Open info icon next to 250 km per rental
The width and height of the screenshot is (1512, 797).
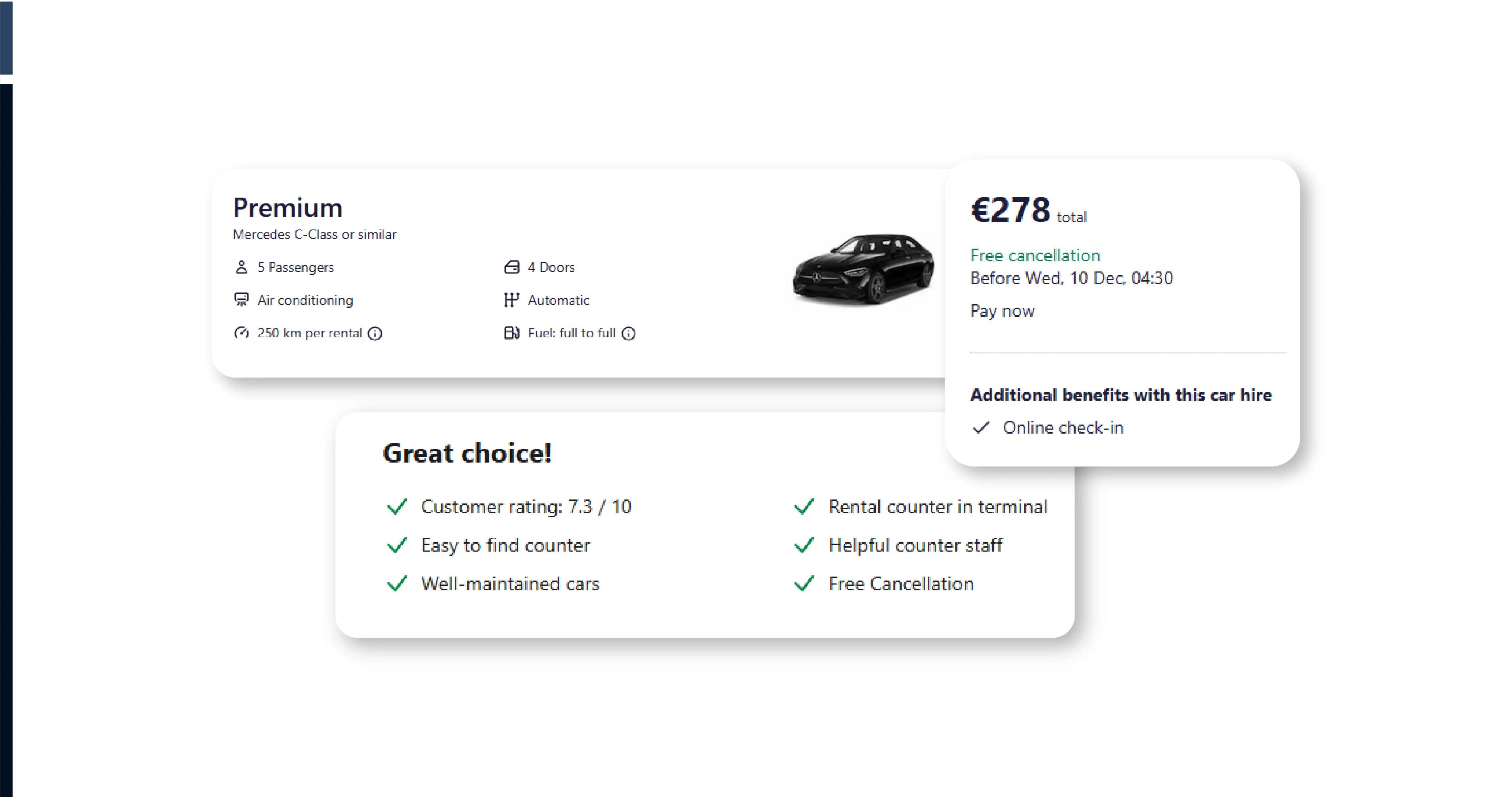tap(375, 334)
